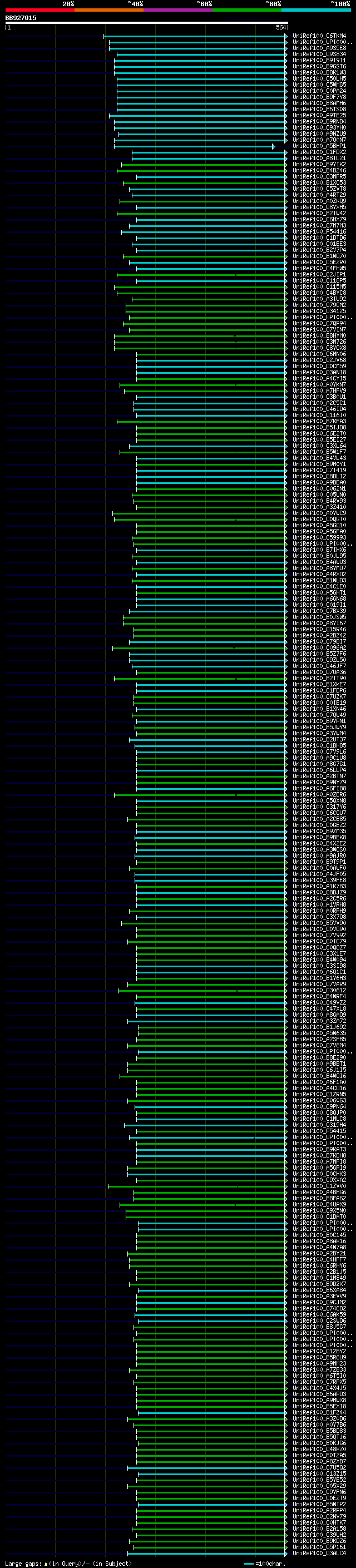Click the cyan alignment bar for UniRef100_Q3ALC4
The image size is (356, 1568).
coord(207,1554)
